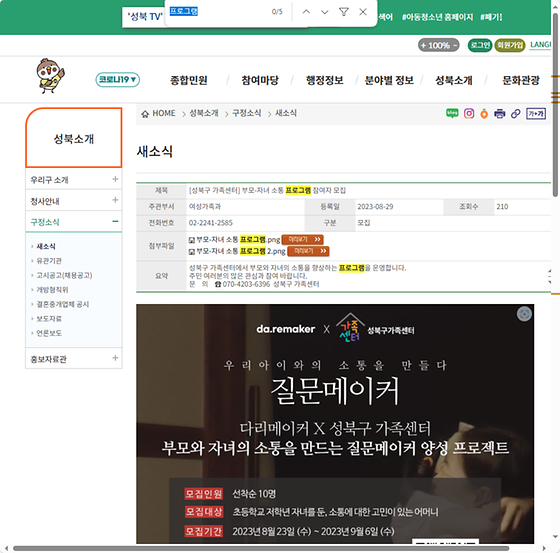Share to Naver blog icon
The width and height of the screenshot is (560, 553).
[452, 114]
